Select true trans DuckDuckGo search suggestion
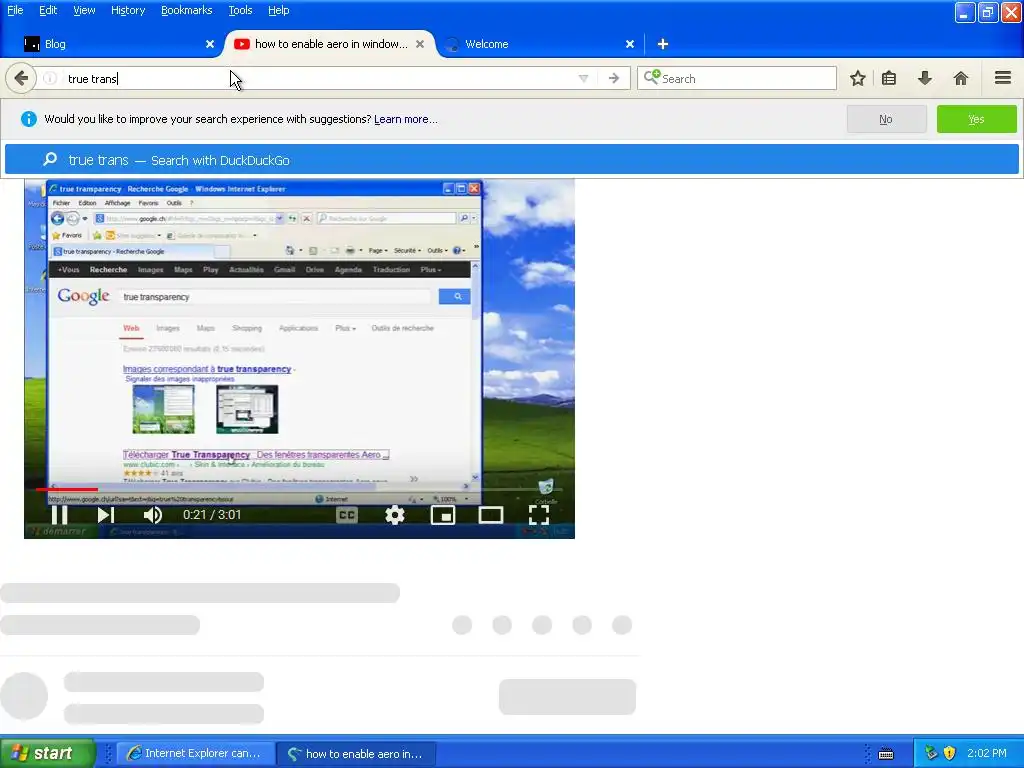Screen dimensions: 1024x768 click(512, 160)
